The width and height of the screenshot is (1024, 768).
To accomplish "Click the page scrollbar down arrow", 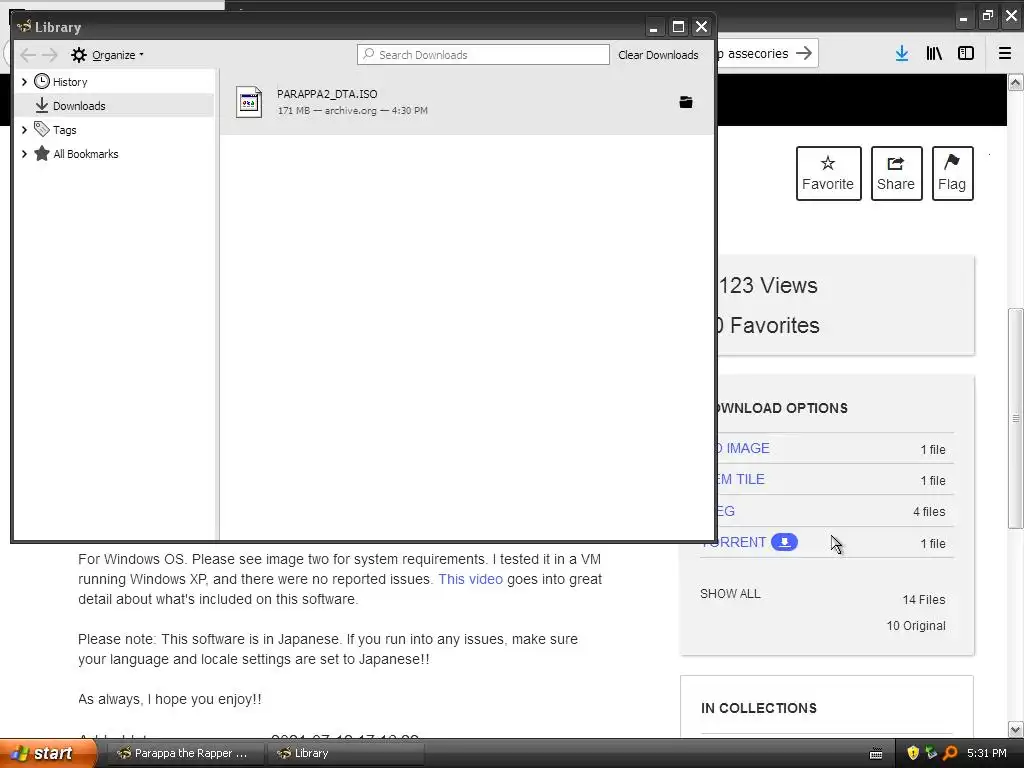I will click(1016, 729).
